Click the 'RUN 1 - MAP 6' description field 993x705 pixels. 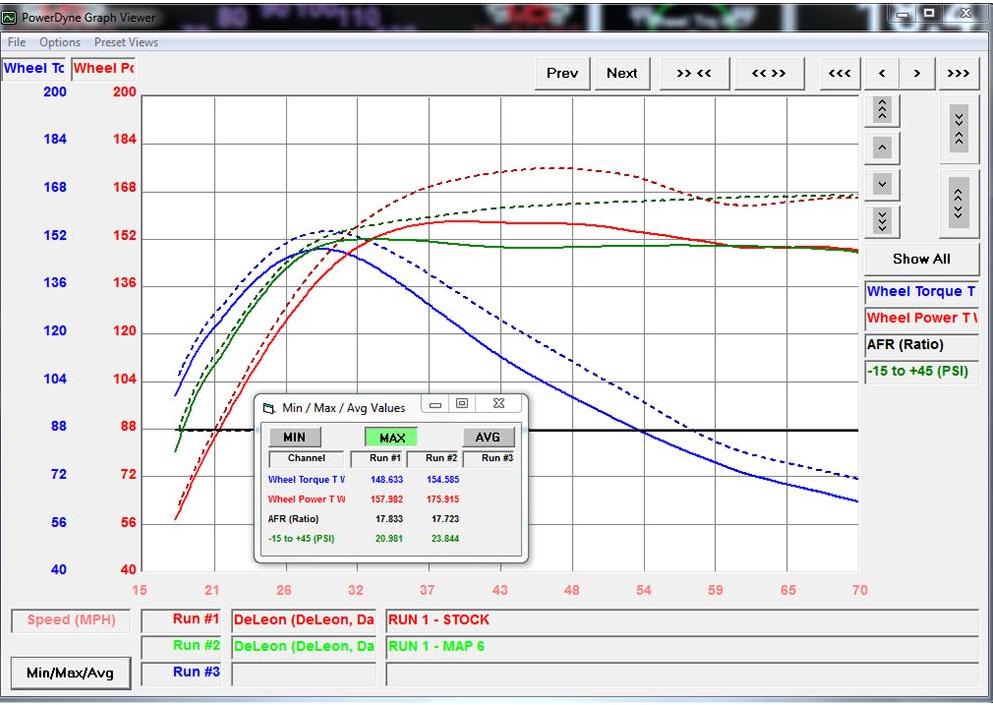(x=682, y=647)
